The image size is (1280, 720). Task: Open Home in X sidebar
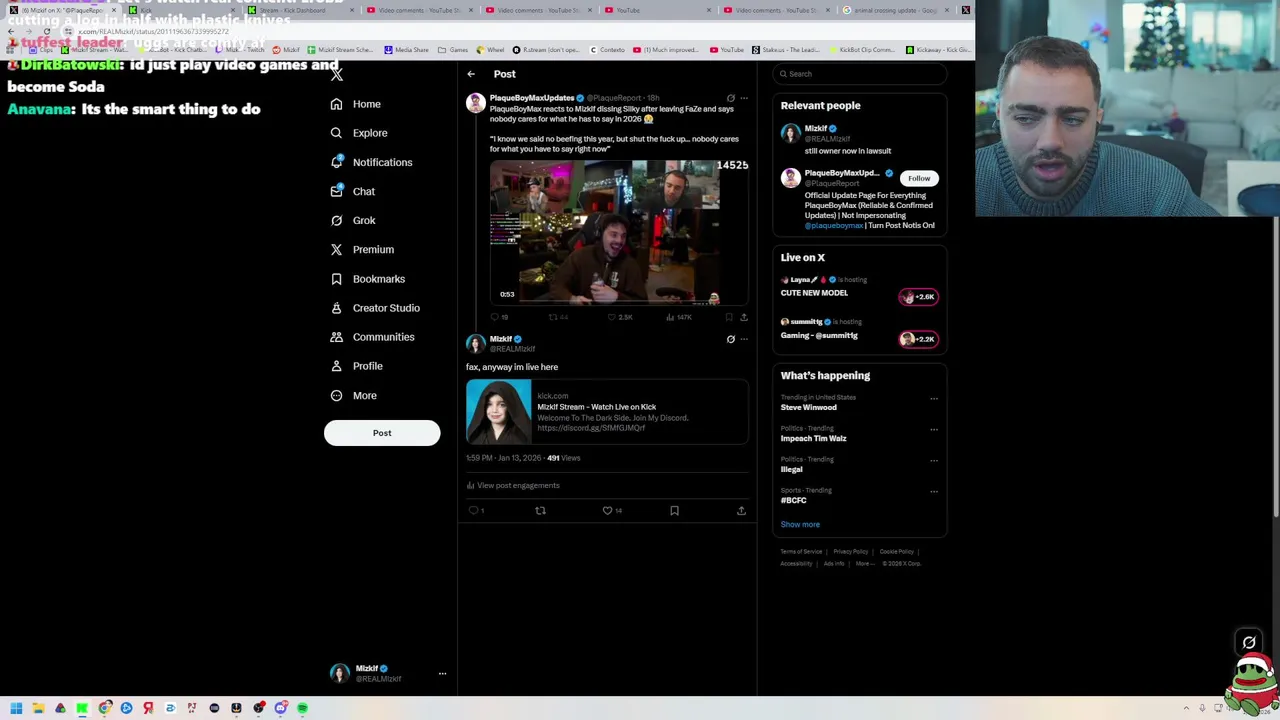pyautogui.click(x=356, y=104)
